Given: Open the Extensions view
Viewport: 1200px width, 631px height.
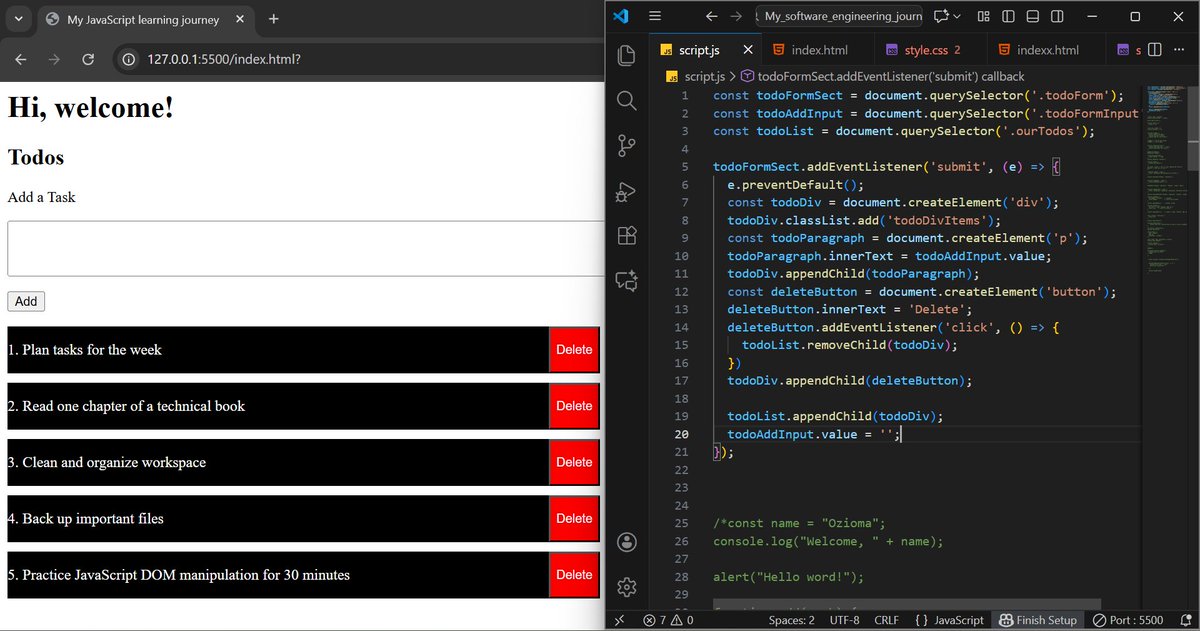Looking at the screenshot, I should (x=627, y=236).
